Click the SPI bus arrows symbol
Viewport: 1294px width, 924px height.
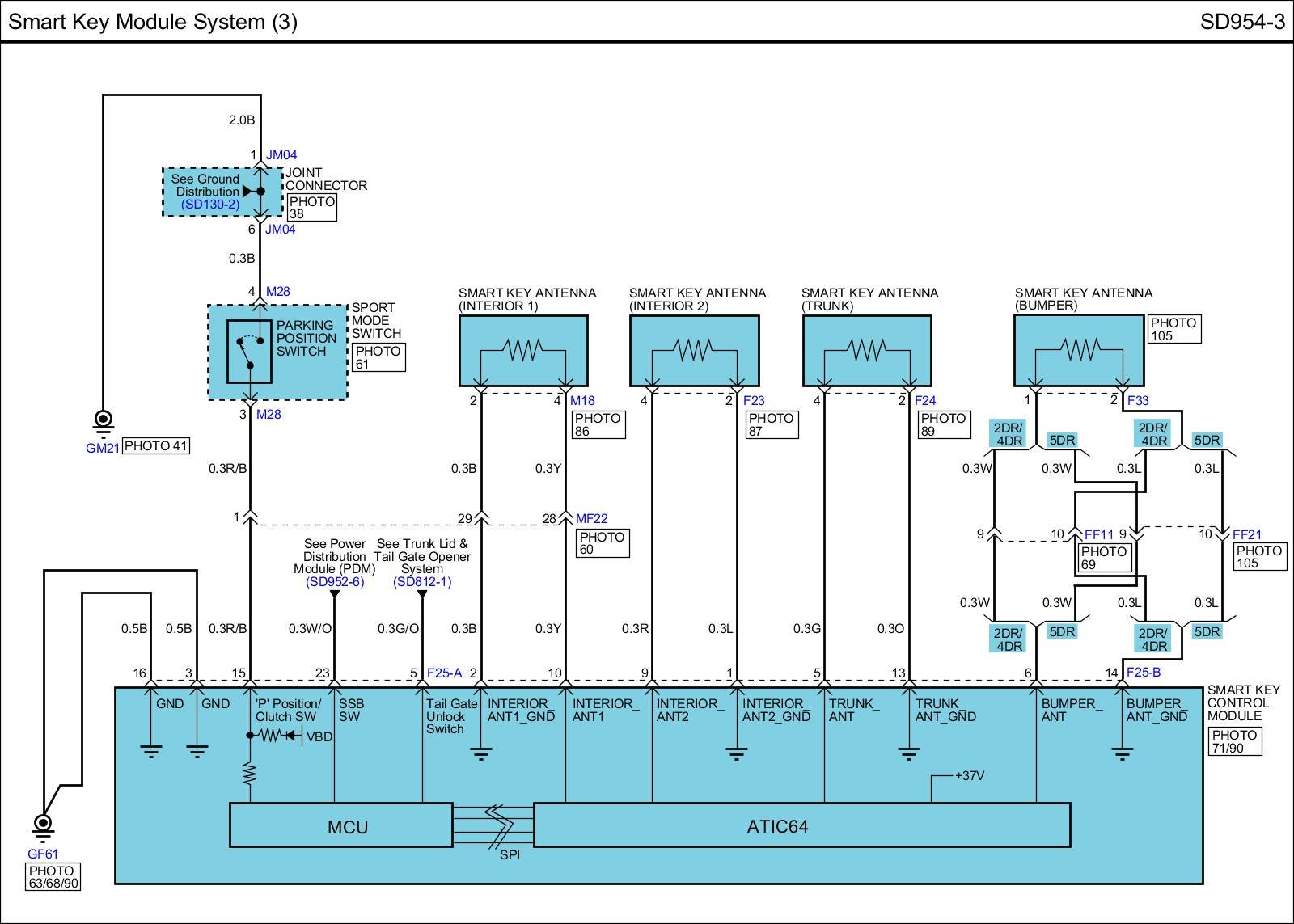tap(494, 825)
